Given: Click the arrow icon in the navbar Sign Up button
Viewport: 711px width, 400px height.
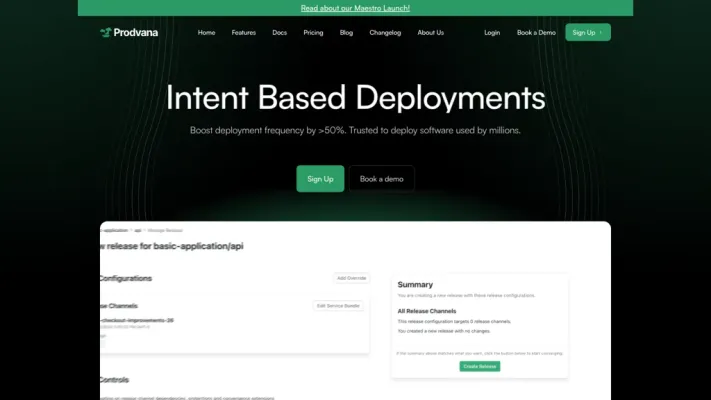Looking at the screenshot, I should click(x=600, y=32).
